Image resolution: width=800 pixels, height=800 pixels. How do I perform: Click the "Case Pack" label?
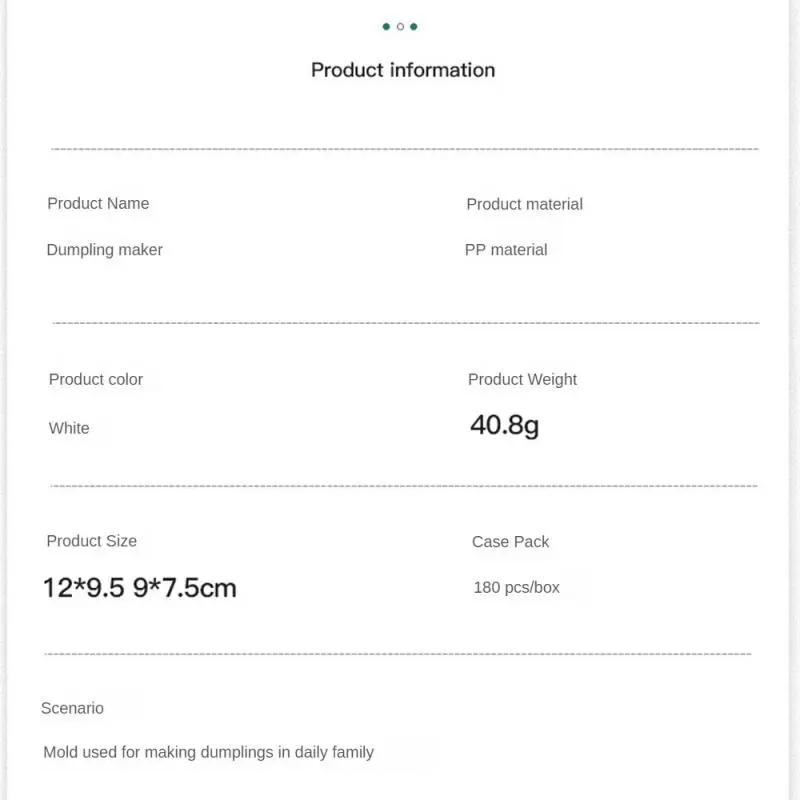point(511,542)
